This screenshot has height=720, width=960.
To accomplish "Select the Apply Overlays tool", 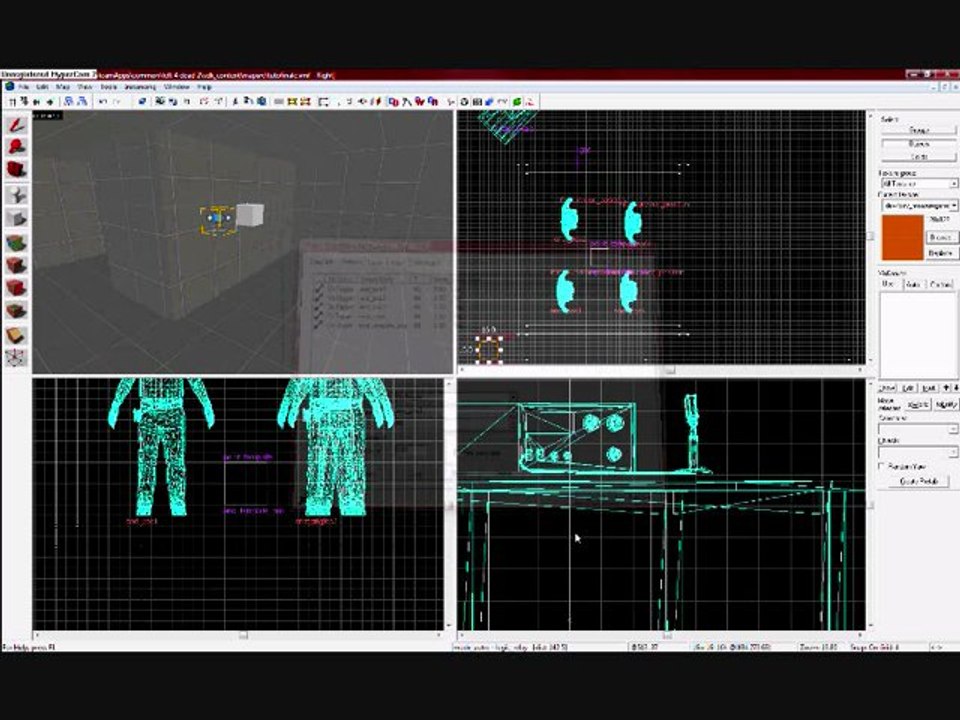I will coord(17,310).
